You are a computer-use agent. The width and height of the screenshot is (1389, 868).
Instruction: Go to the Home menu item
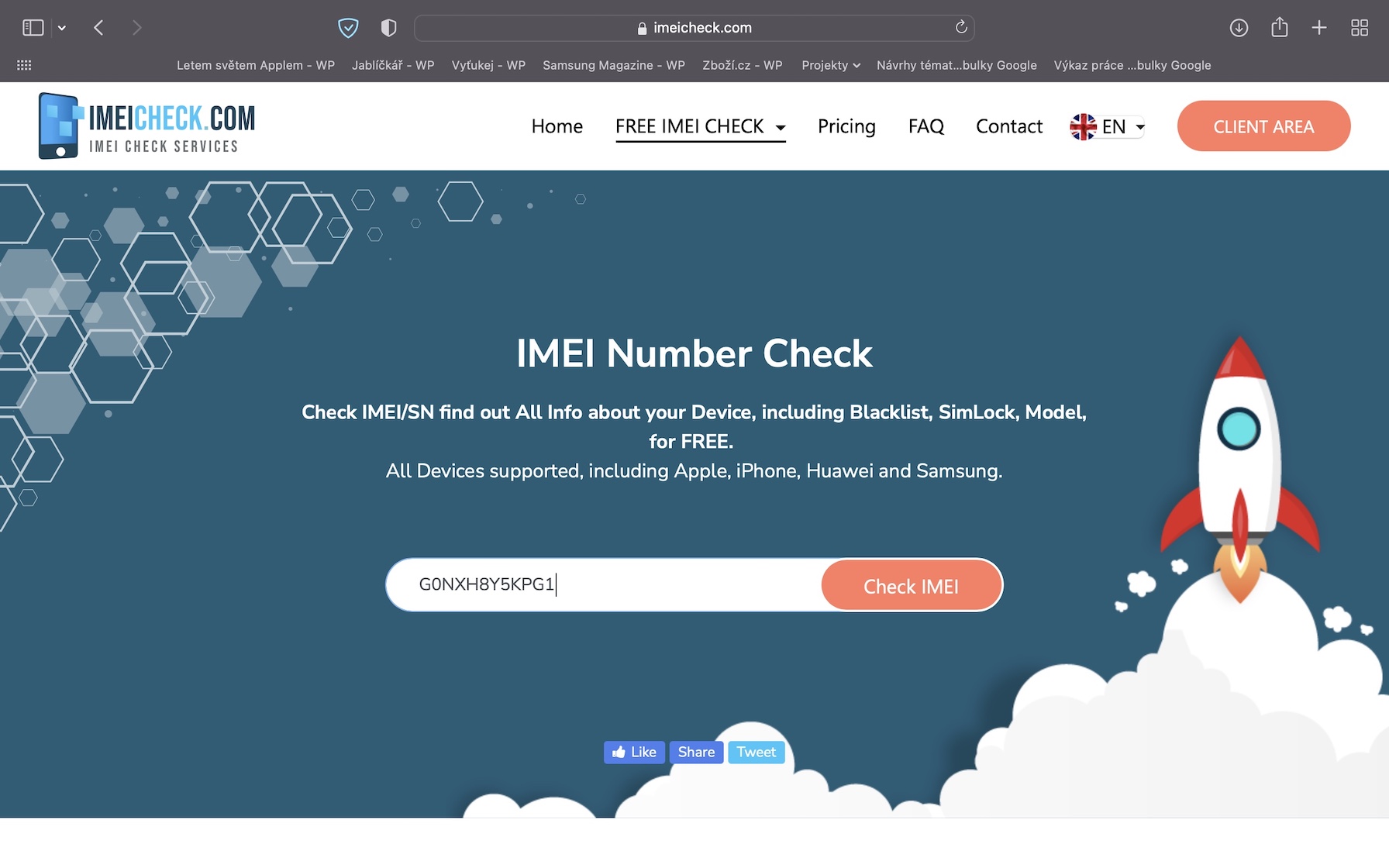coord(557,126)
